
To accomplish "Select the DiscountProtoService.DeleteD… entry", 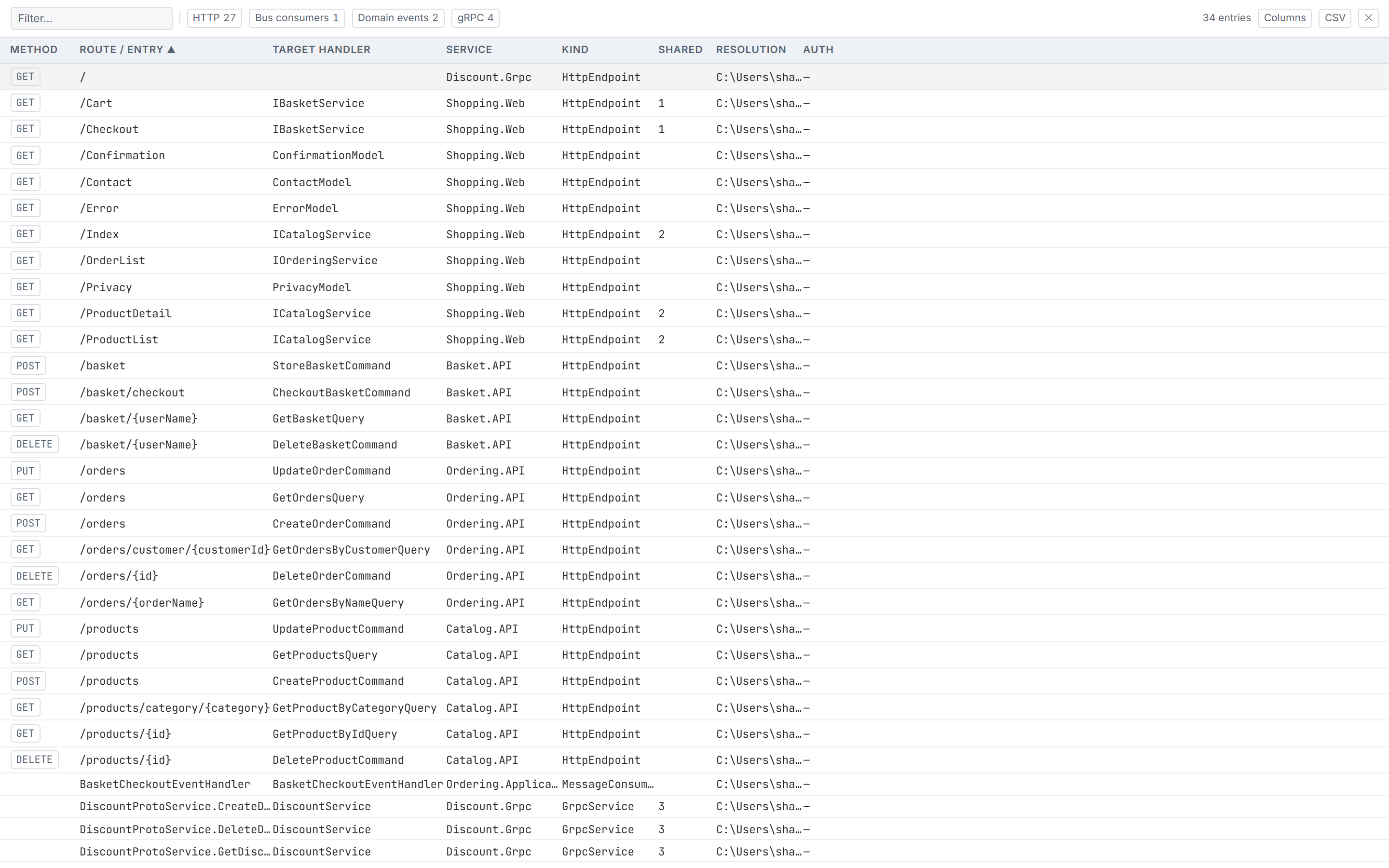I will tap(175, 829).
